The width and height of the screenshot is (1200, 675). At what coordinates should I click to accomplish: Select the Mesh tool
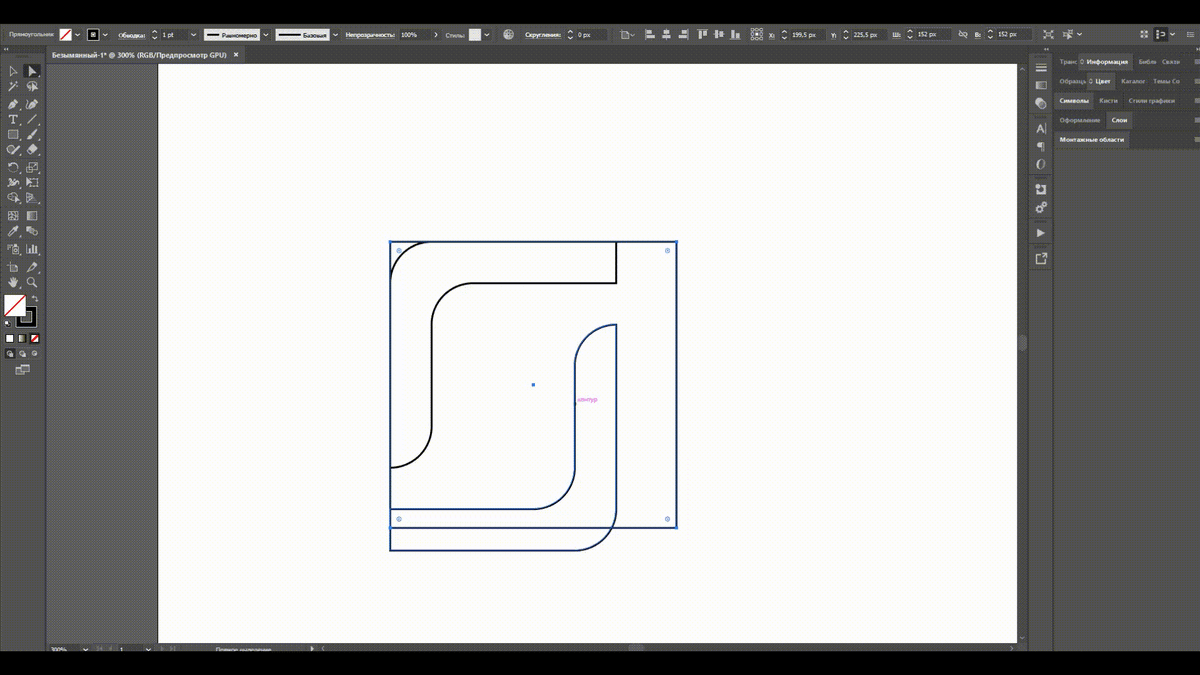pyautogui.click(x=13, y=215)
